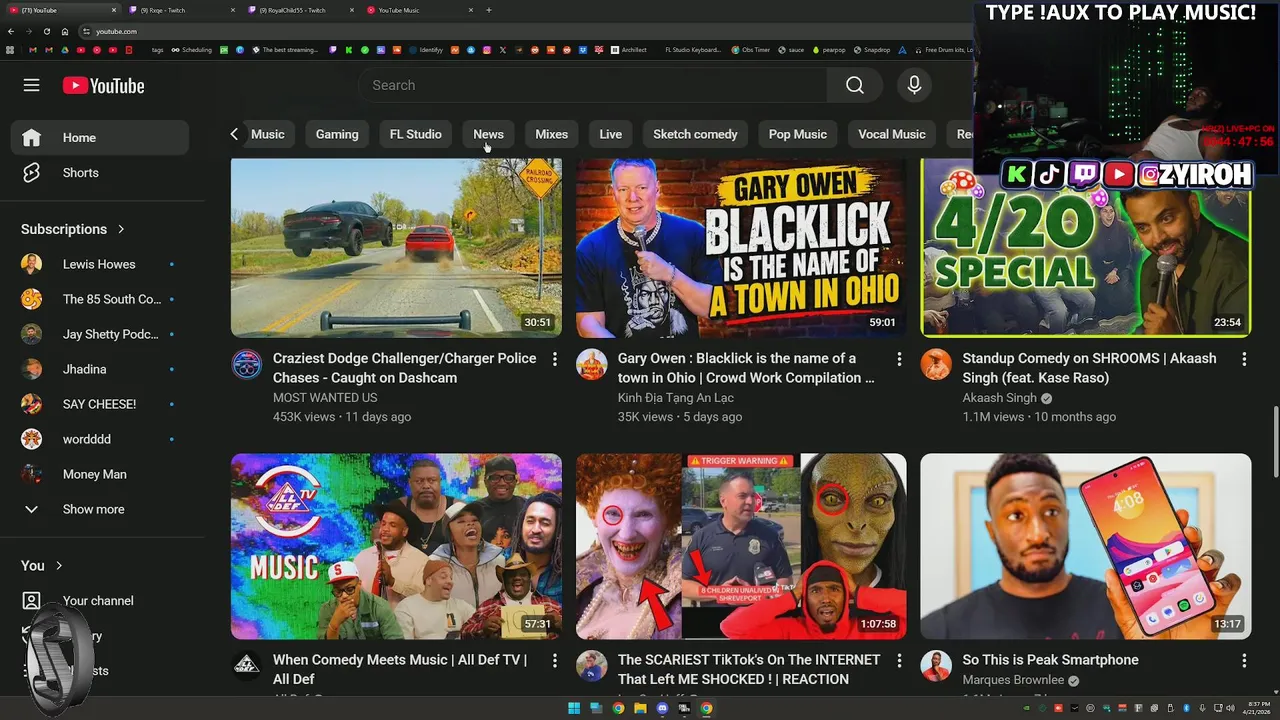The height and width of the screenshot is (720, 1280).
Task: Open wordddd subscription
Action: [98, 439]
